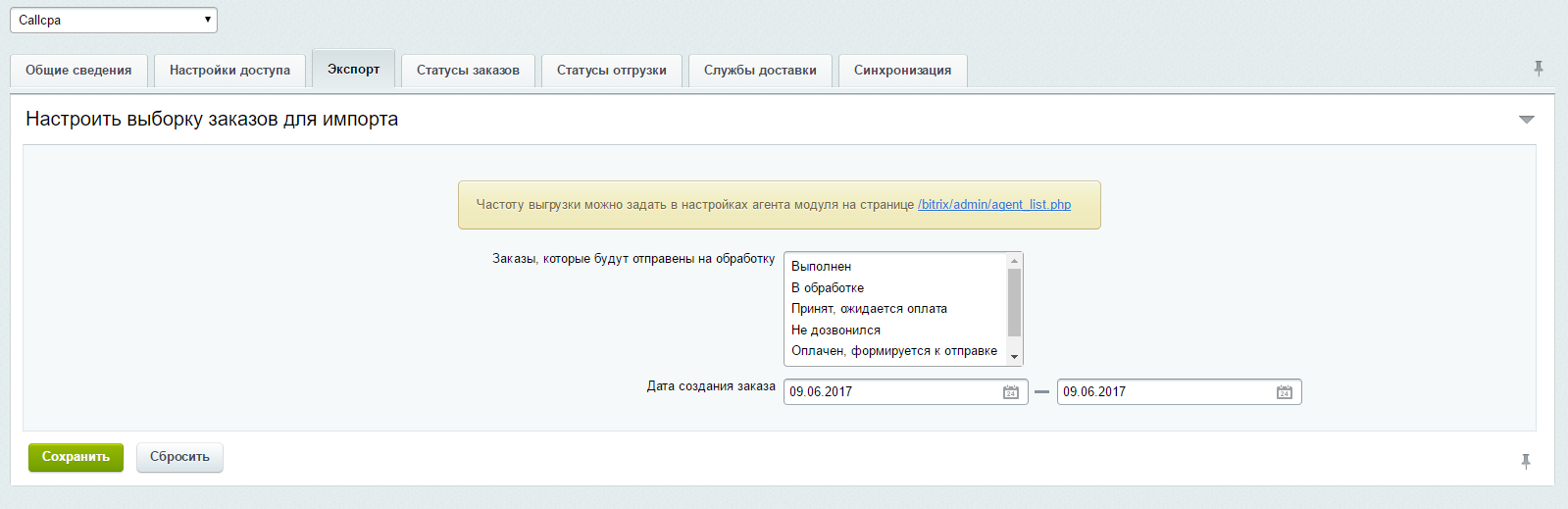1568x509 pixels.
Task: Open the Настройки доступа tab
Action: pos(229,71)
